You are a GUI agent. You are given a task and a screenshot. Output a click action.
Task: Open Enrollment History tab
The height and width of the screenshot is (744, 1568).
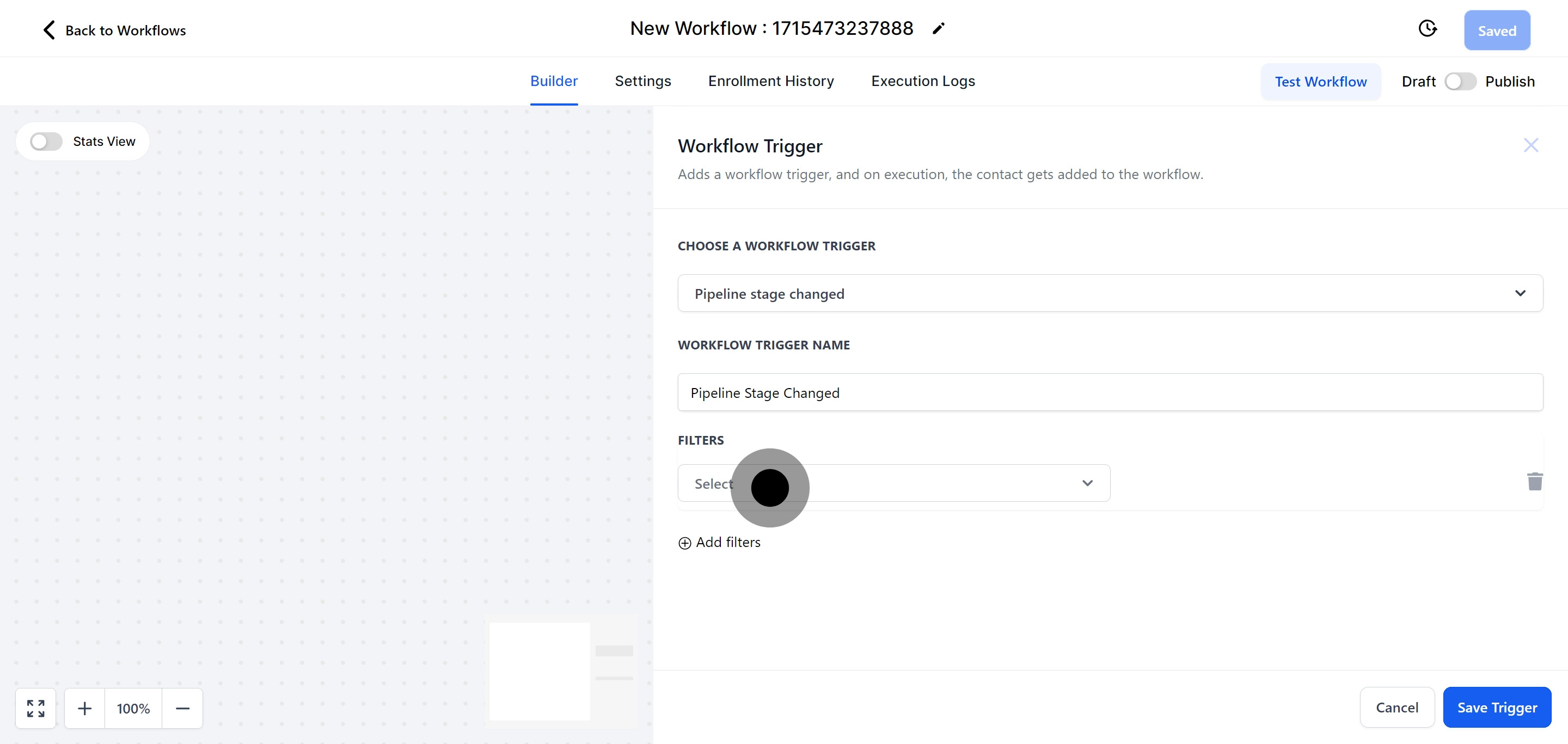[770, 82]
